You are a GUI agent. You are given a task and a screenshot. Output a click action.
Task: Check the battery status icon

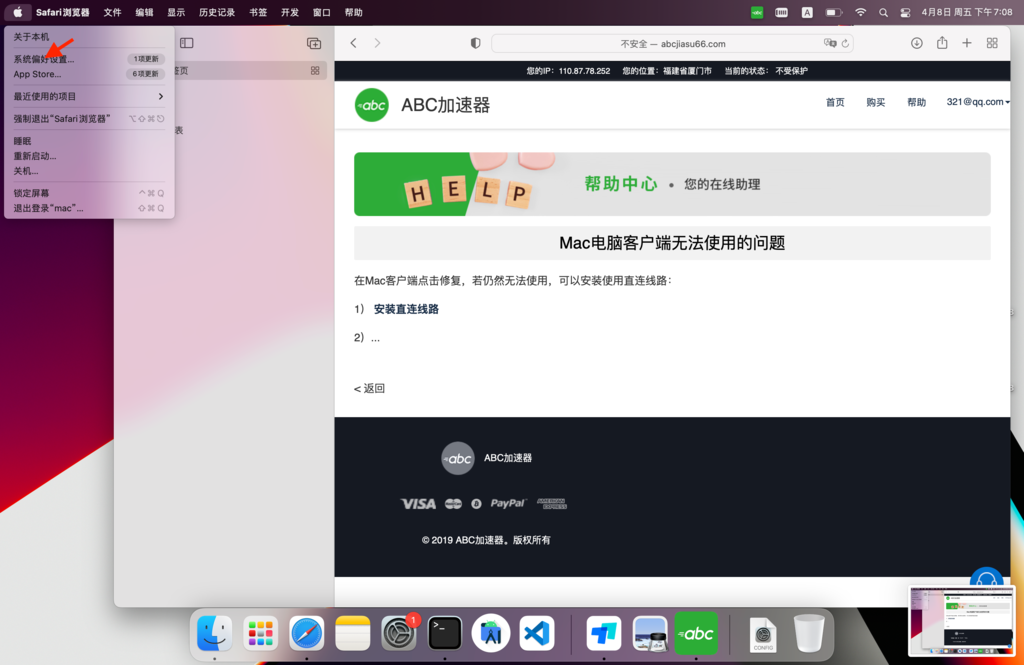[833, 12]
